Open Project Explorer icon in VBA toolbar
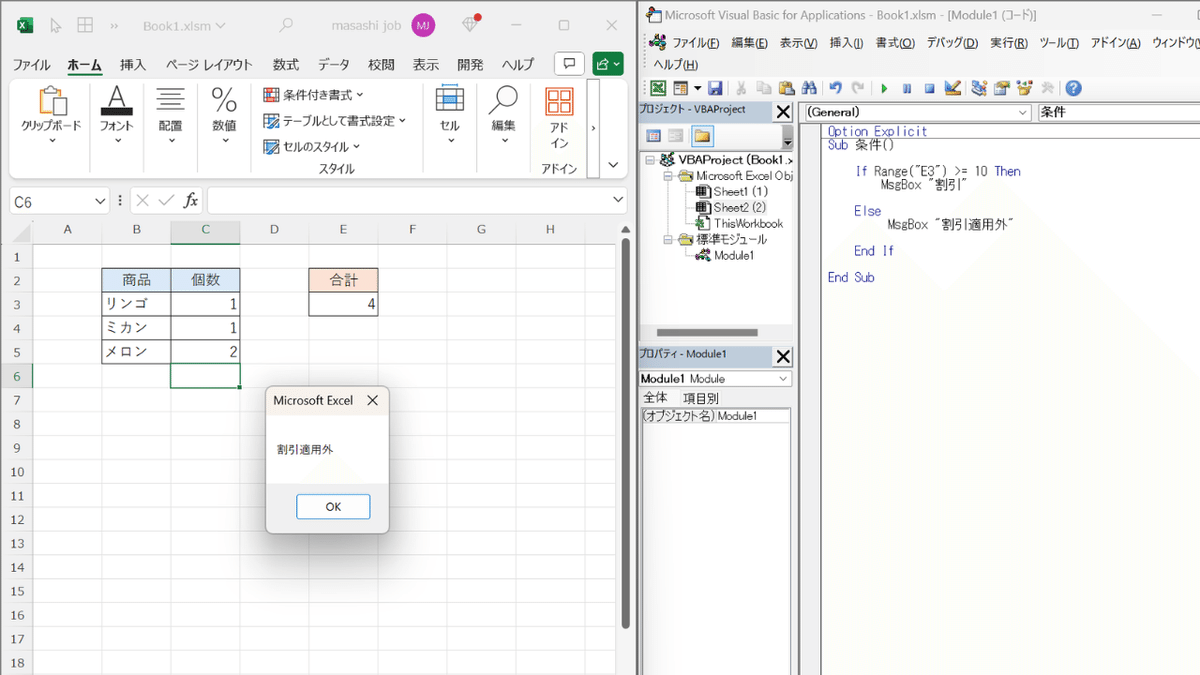 (x=979, y=88)
